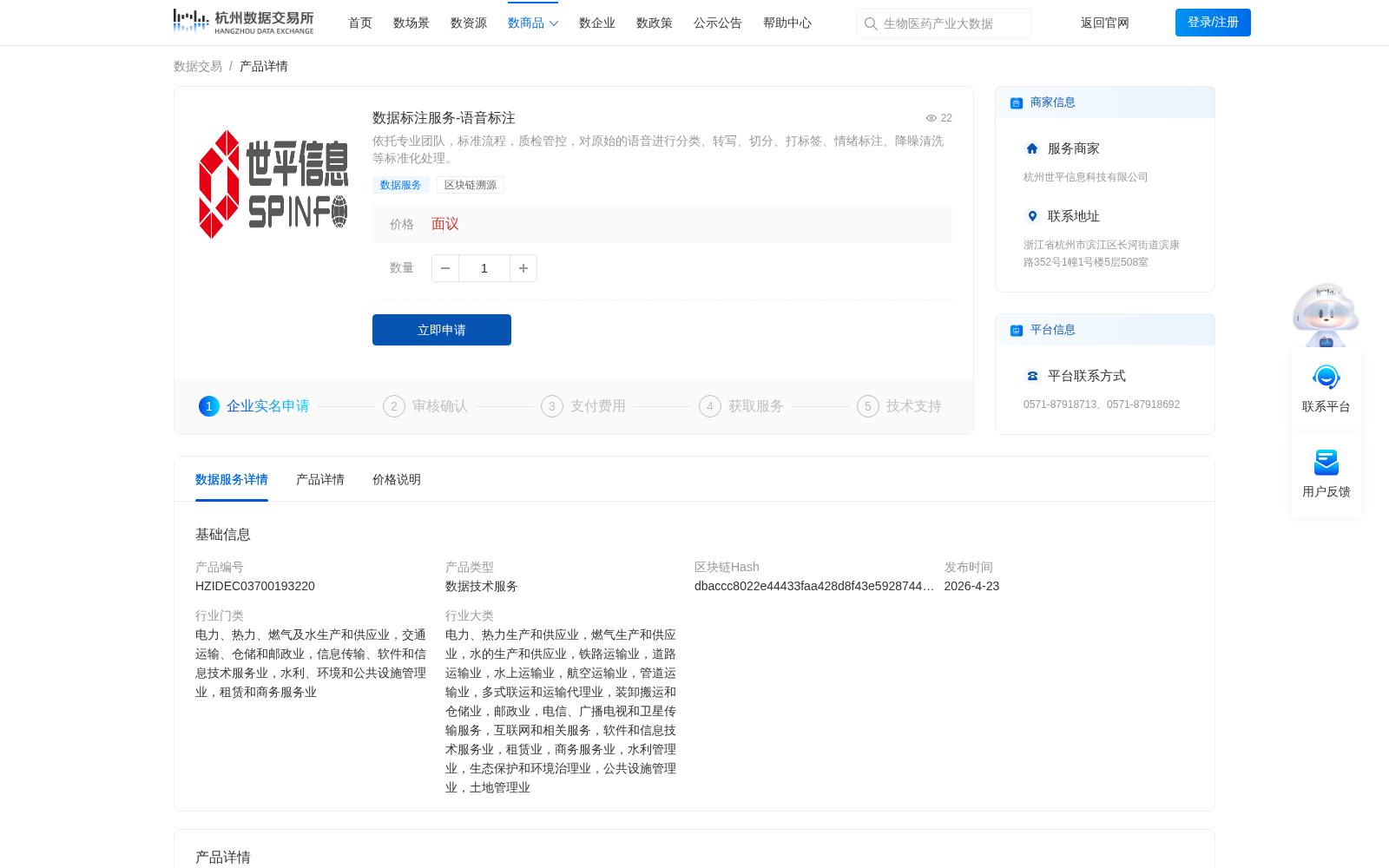Click search box 生物医药产业大数据
Image resolution: width=1389 pixels, height=868 pixels.
(x=944, y=23)
